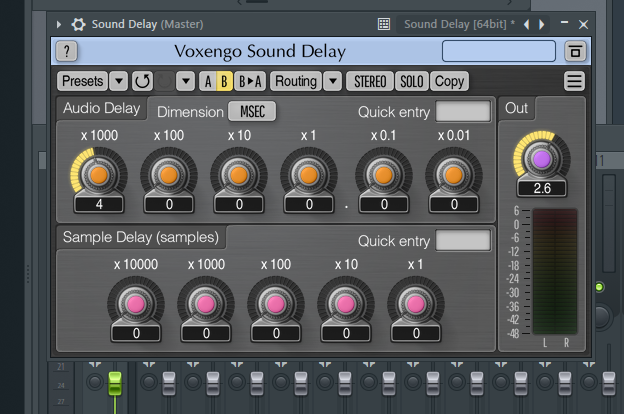This screenshot has width=624, height=414.
Task: Click the x 0.1 audio delay knob
Action: pos(384,175)
